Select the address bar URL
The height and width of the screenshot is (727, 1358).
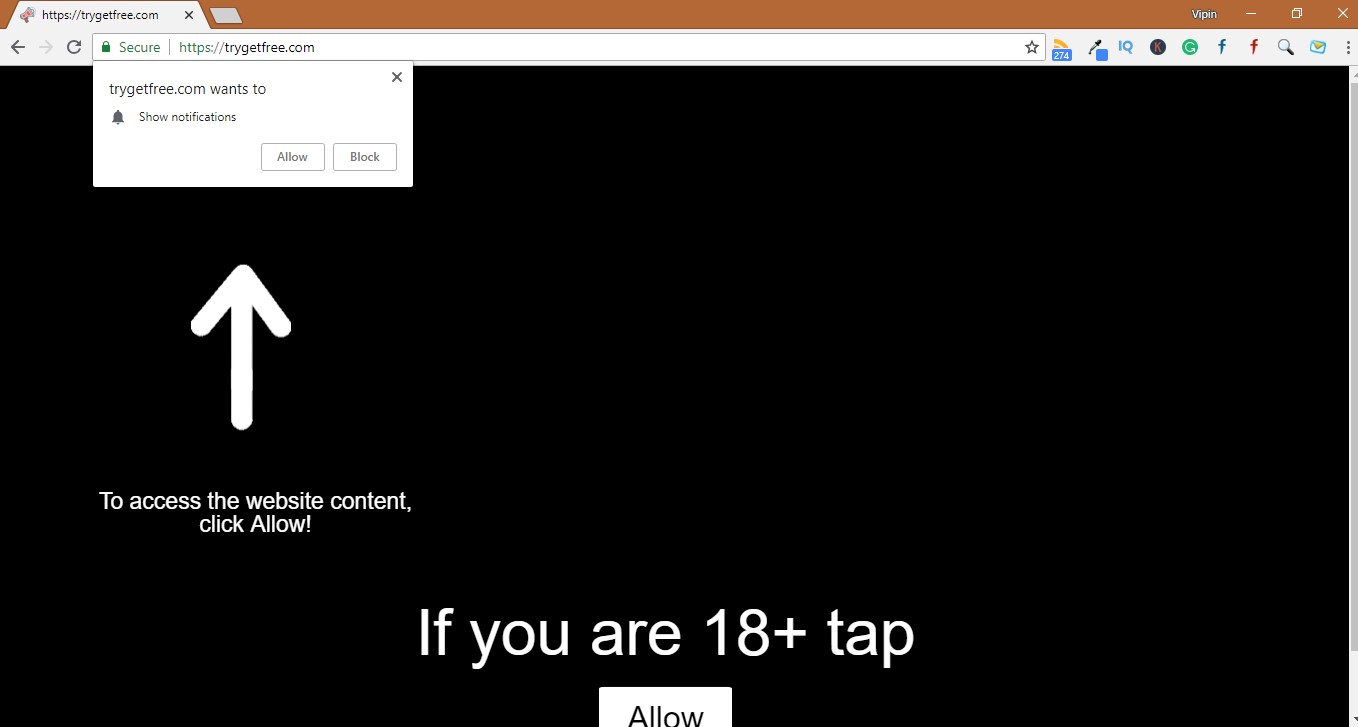point(246,47)
